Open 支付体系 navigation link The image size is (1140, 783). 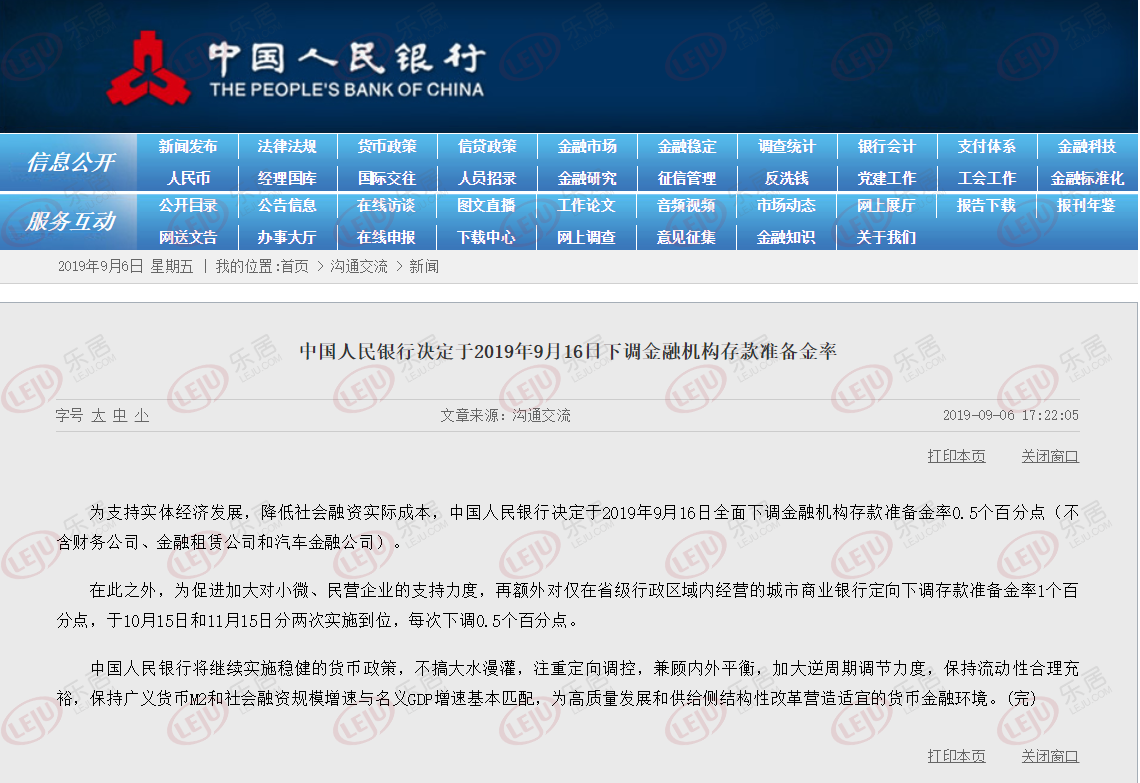[987, 146]
